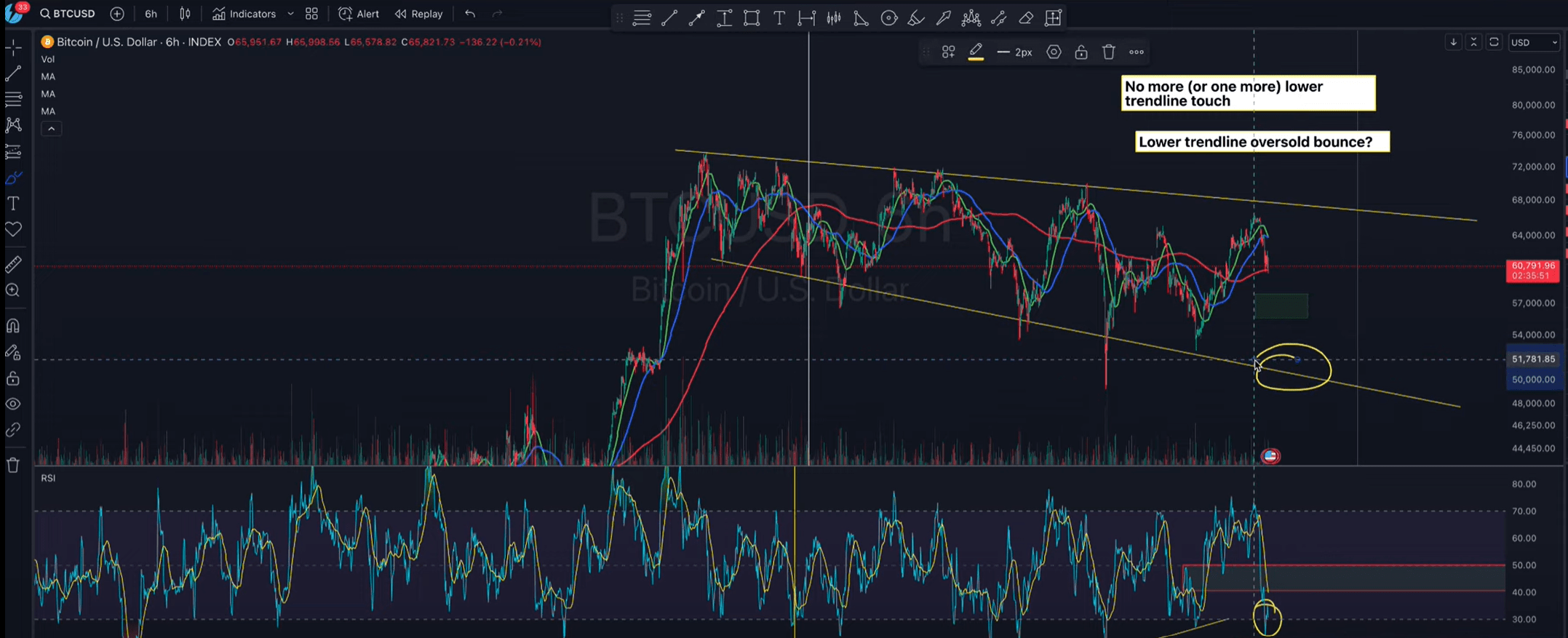Image resolution: width=1568 pixels, height=638 pixels.
Task: Remove drawings with sidebar trash icon
Action: (x=13, y=465)
